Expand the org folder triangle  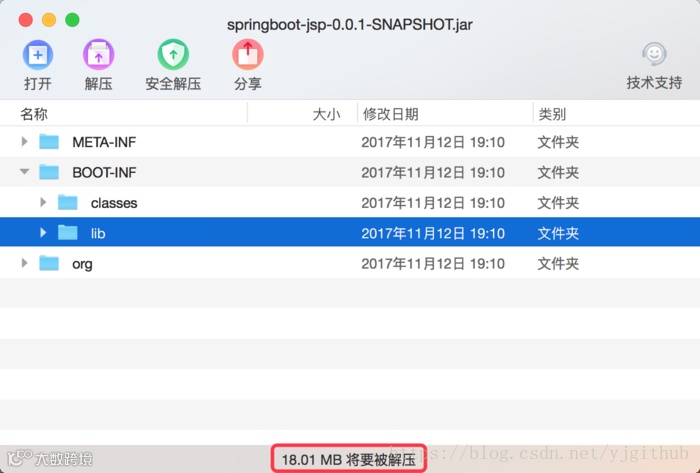(x=25, y=263)
